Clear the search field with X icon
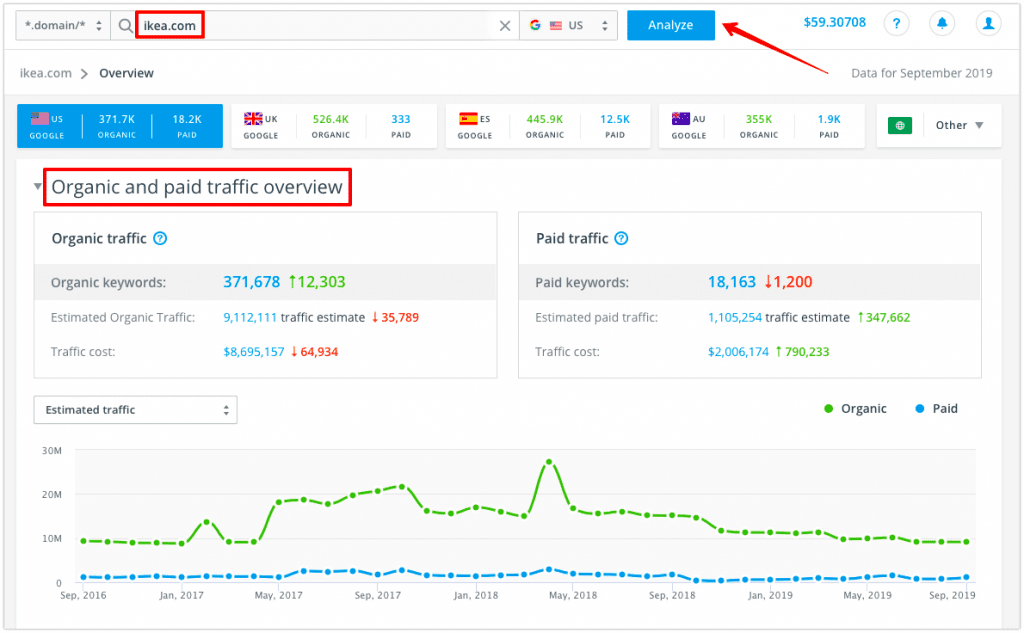The image size is (1024, 633). tap(505, 25)
